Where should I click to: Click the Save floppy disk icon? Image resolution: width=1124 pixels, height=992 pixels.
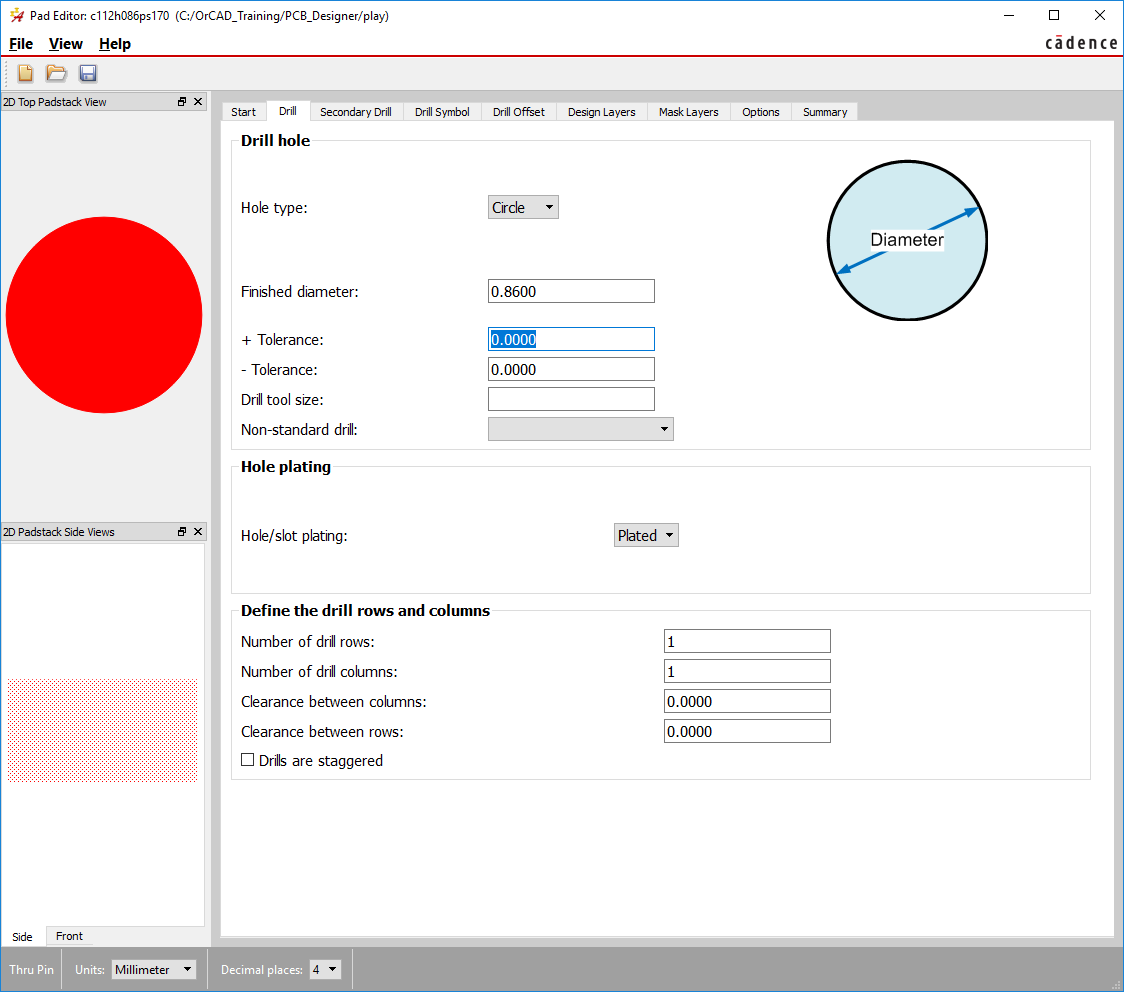pos(87,73)
